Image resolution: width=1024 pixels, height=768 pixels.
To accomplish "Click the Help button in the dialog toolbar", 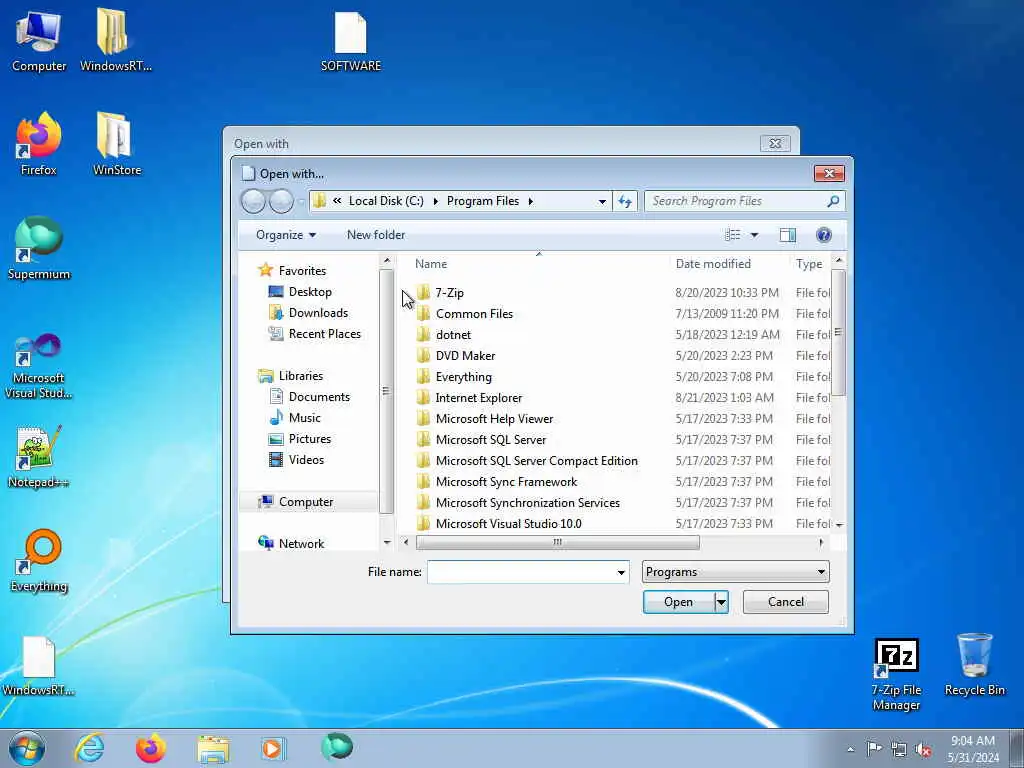I will tap(824, 235).
